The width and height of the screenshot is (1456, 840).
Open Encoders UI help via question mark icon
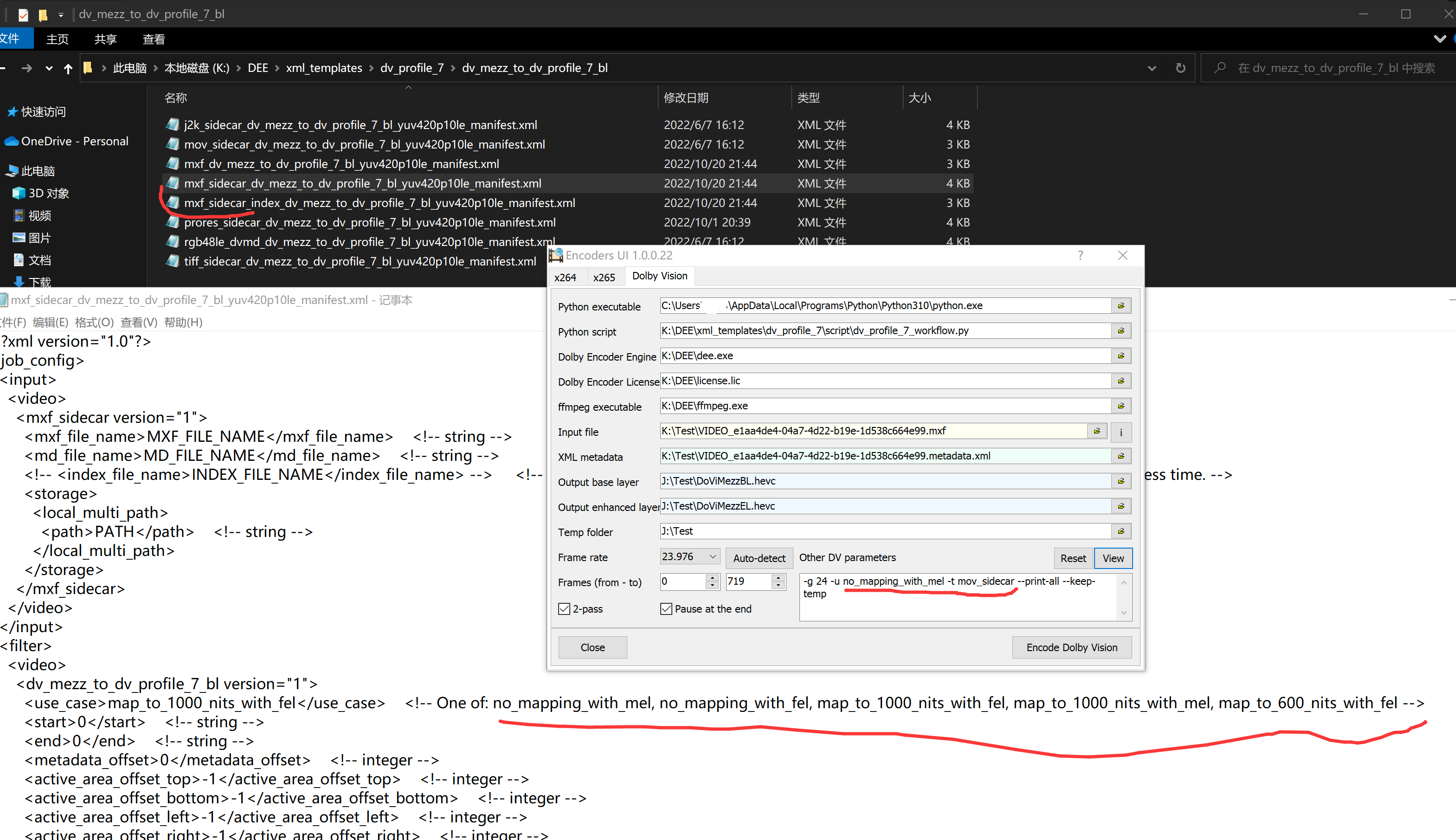(1081, 255)
